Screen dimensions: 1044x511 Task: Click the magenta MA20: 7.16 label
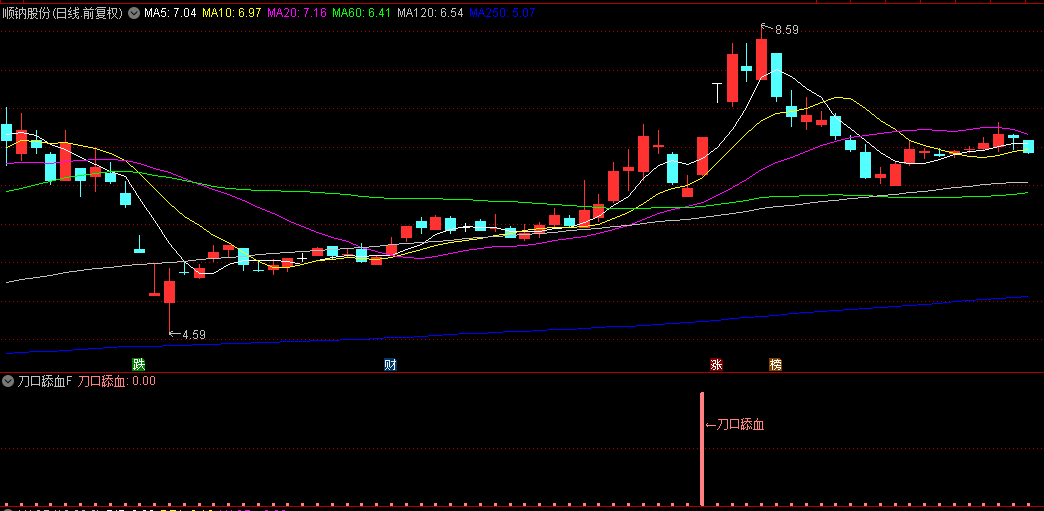coord(296,13)
